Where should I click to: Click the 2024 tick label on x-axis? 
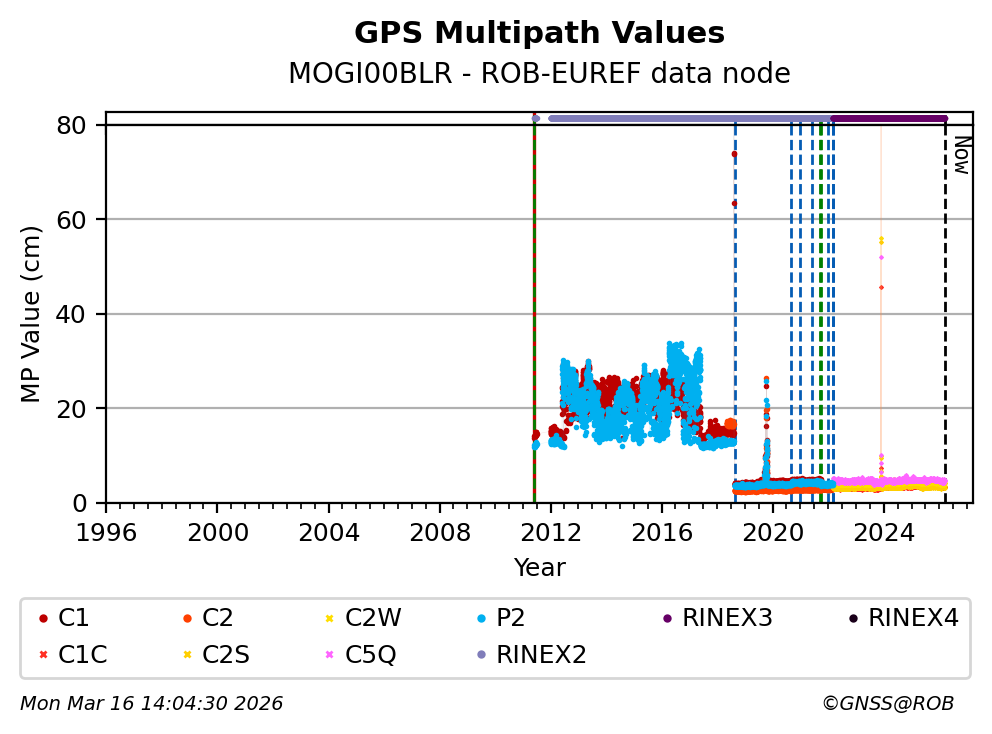883,532
